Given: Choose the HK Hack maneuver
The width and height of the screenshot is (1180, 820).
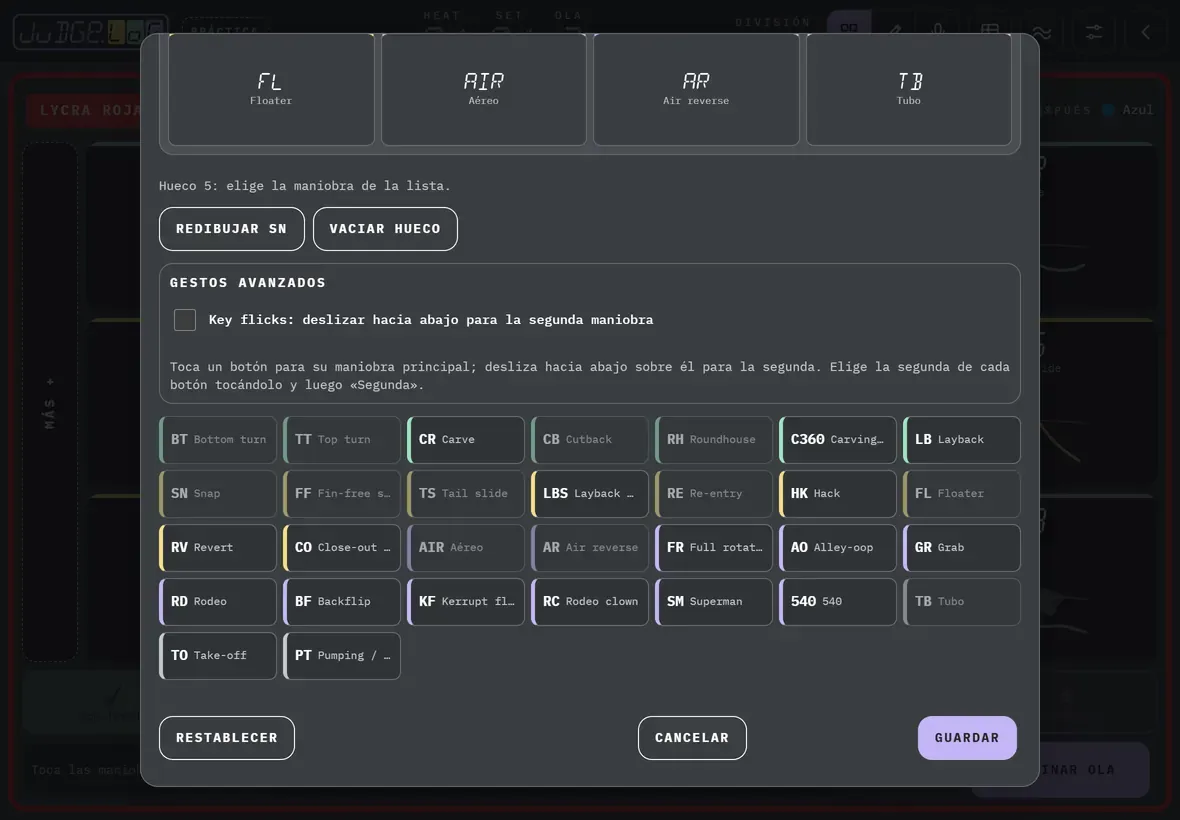Looking at the screenshot, I should pyautogui.click(x=838, y=494).
